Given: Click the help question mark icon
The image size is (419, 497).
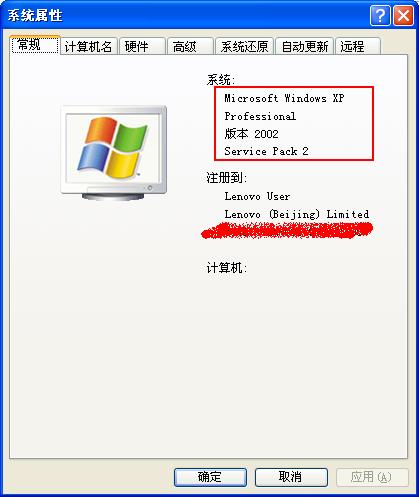Looking at the screenshot, I should [x=380, y=15].
